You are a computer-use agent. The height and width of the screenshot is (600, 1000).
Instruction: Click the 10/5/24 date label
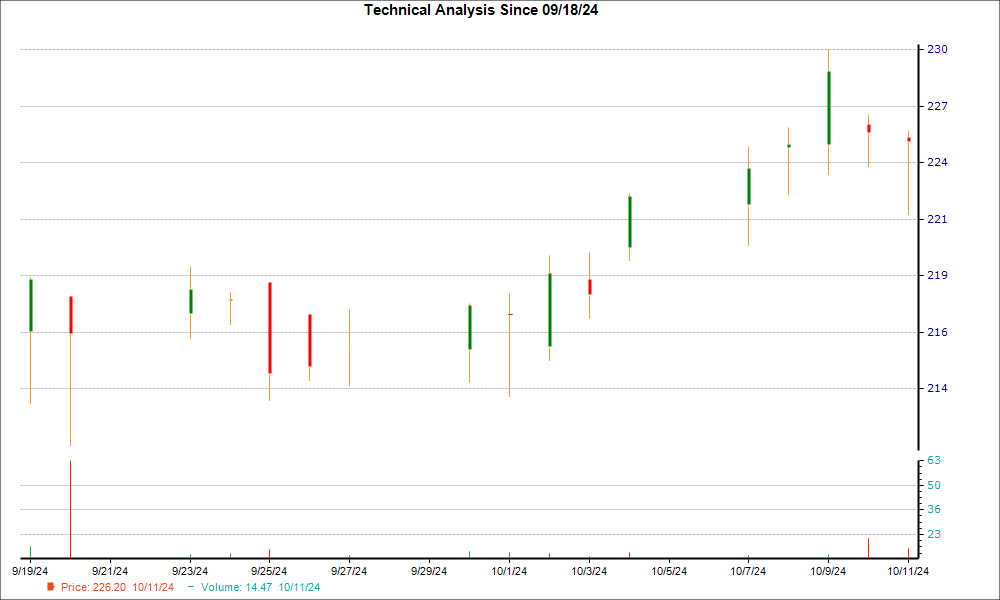669,571
